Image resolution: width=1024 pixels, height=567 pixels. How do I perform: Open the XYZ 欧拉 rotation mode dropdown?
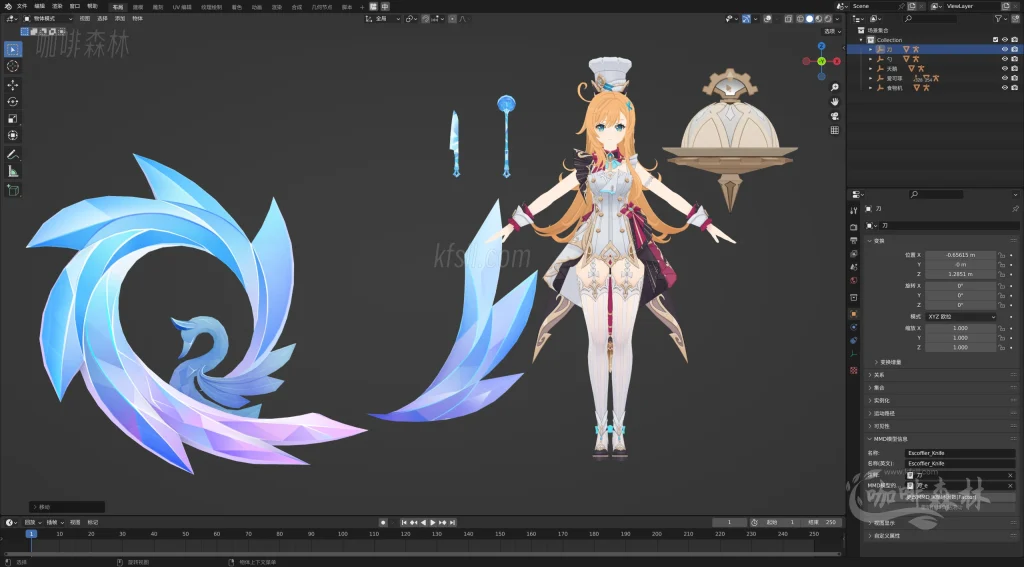click(x=961, y=317)
